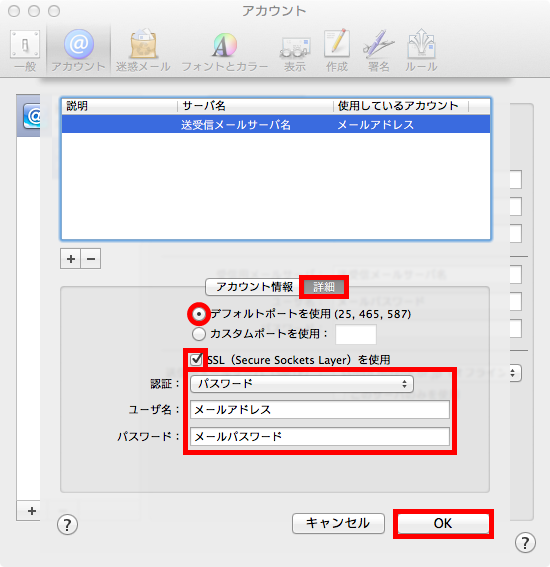Open the ルール (Rules) preferences
550x567 pixels.
click(x=421, y=51)
